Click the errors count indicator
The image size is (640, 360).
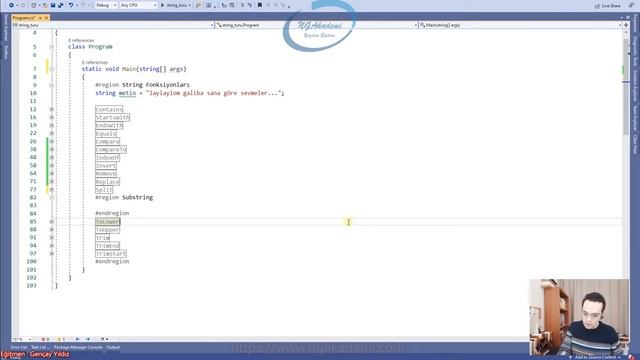pos(45,339)
